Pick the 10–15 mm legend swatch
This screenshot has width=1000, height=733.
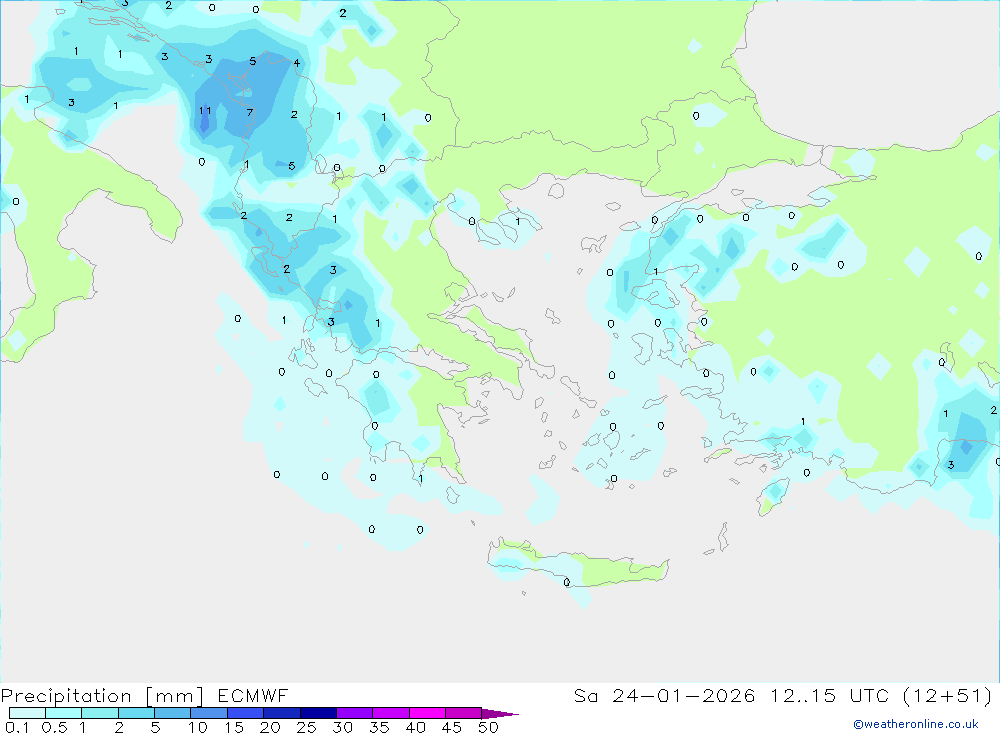tap(209, 713)
